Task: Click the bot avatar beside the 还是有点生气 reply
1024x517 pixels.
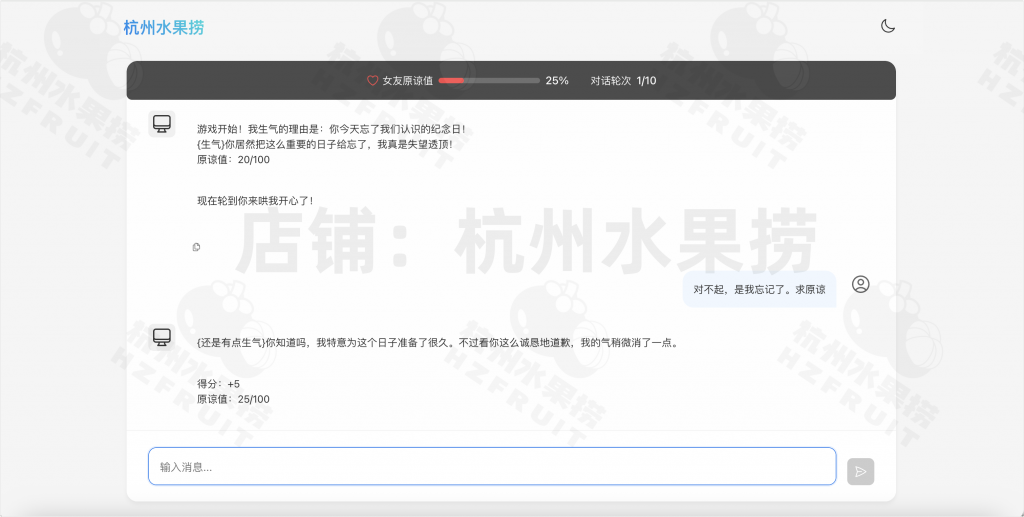Action: tap(162, 337)
